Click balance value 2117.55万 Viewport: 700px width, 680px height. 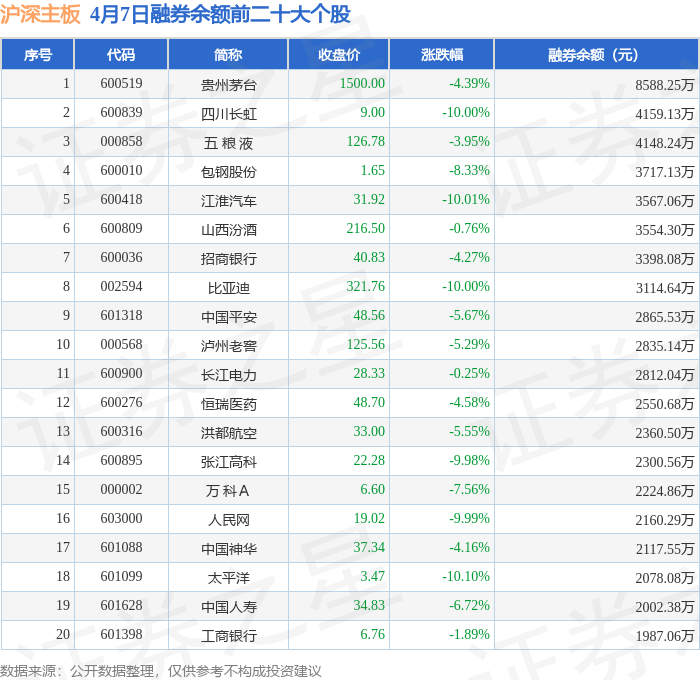point(665,549)
